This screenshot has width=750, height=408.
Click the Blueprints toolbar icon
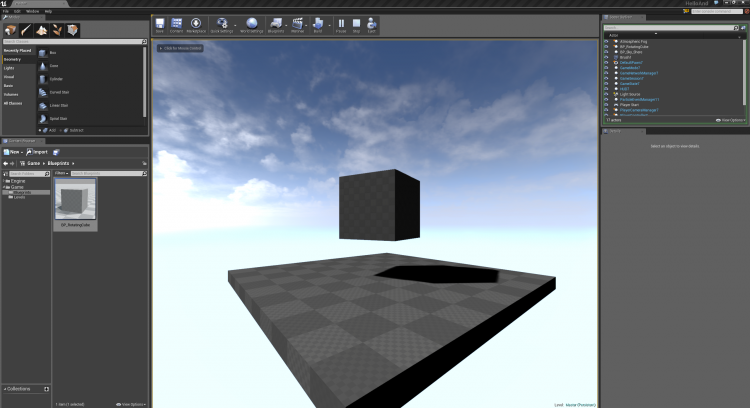(x=276, y=25)
